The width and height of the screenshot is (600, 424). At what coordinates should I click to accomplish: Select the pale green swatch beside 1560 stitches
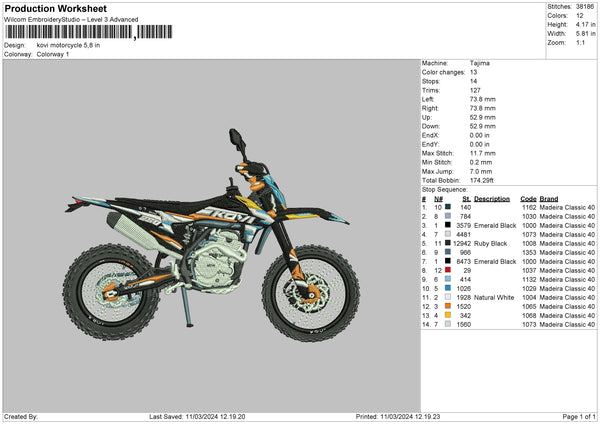click(448, 324)
